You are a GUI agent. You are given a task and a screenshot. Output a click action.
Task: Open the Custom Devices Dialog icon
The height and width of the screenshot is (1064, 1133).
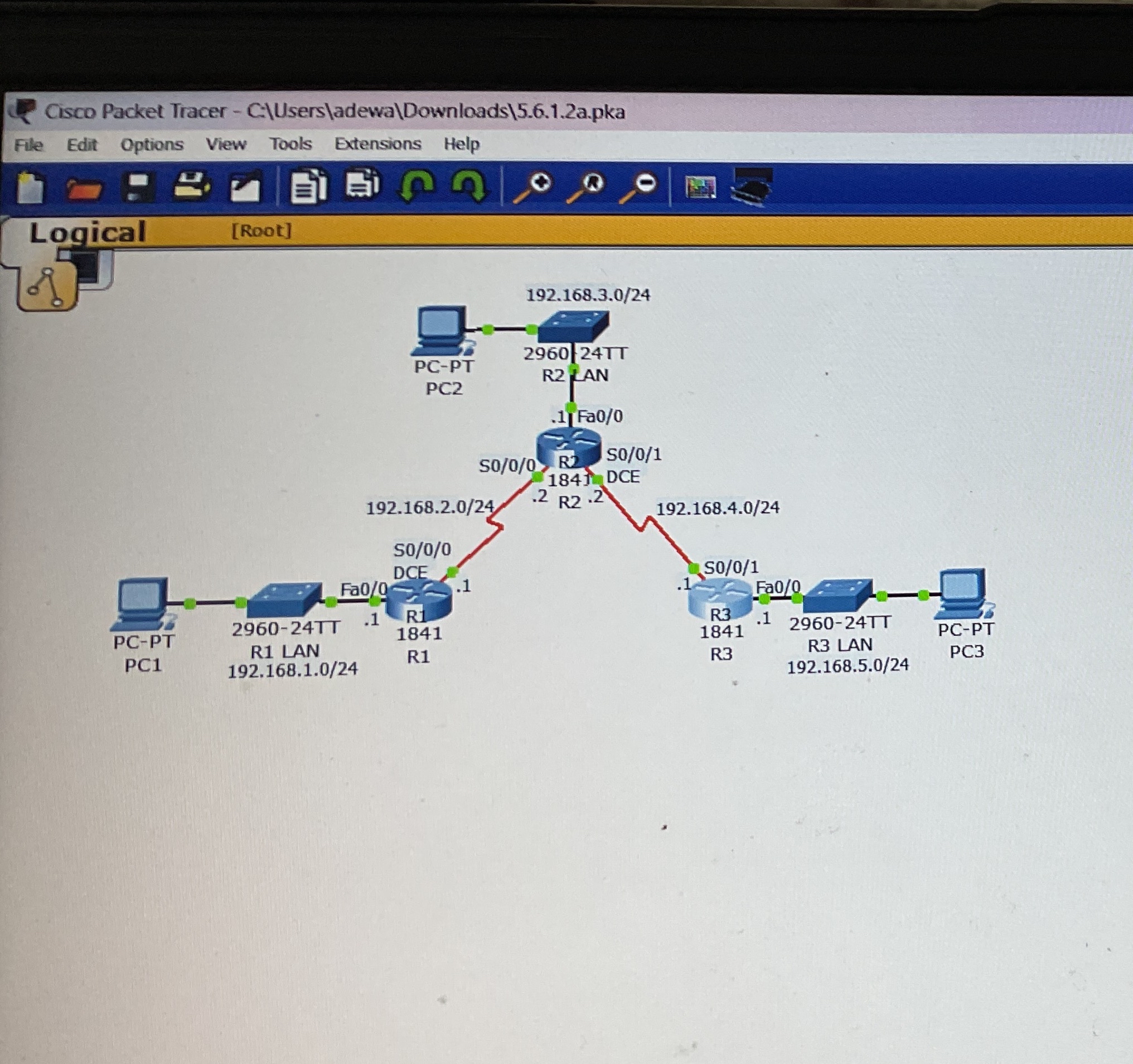point(752,186)
